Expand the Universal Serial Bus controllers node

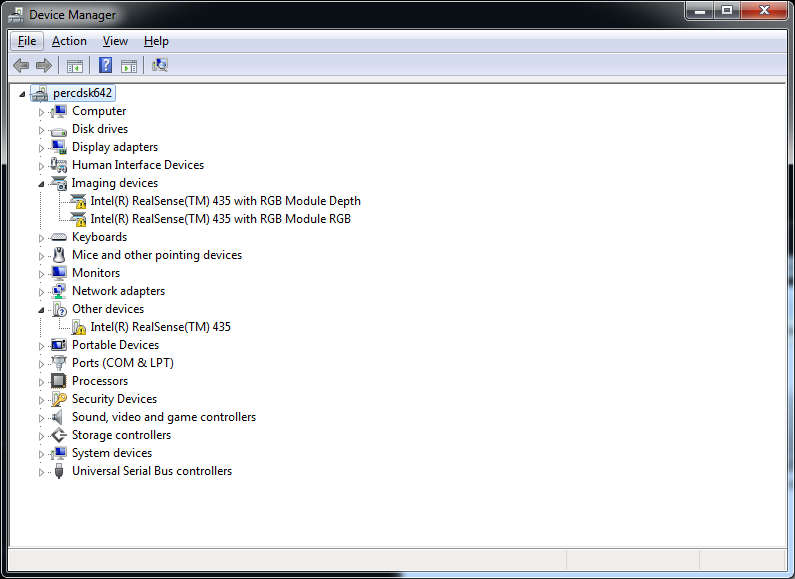[x=42, y=471]
